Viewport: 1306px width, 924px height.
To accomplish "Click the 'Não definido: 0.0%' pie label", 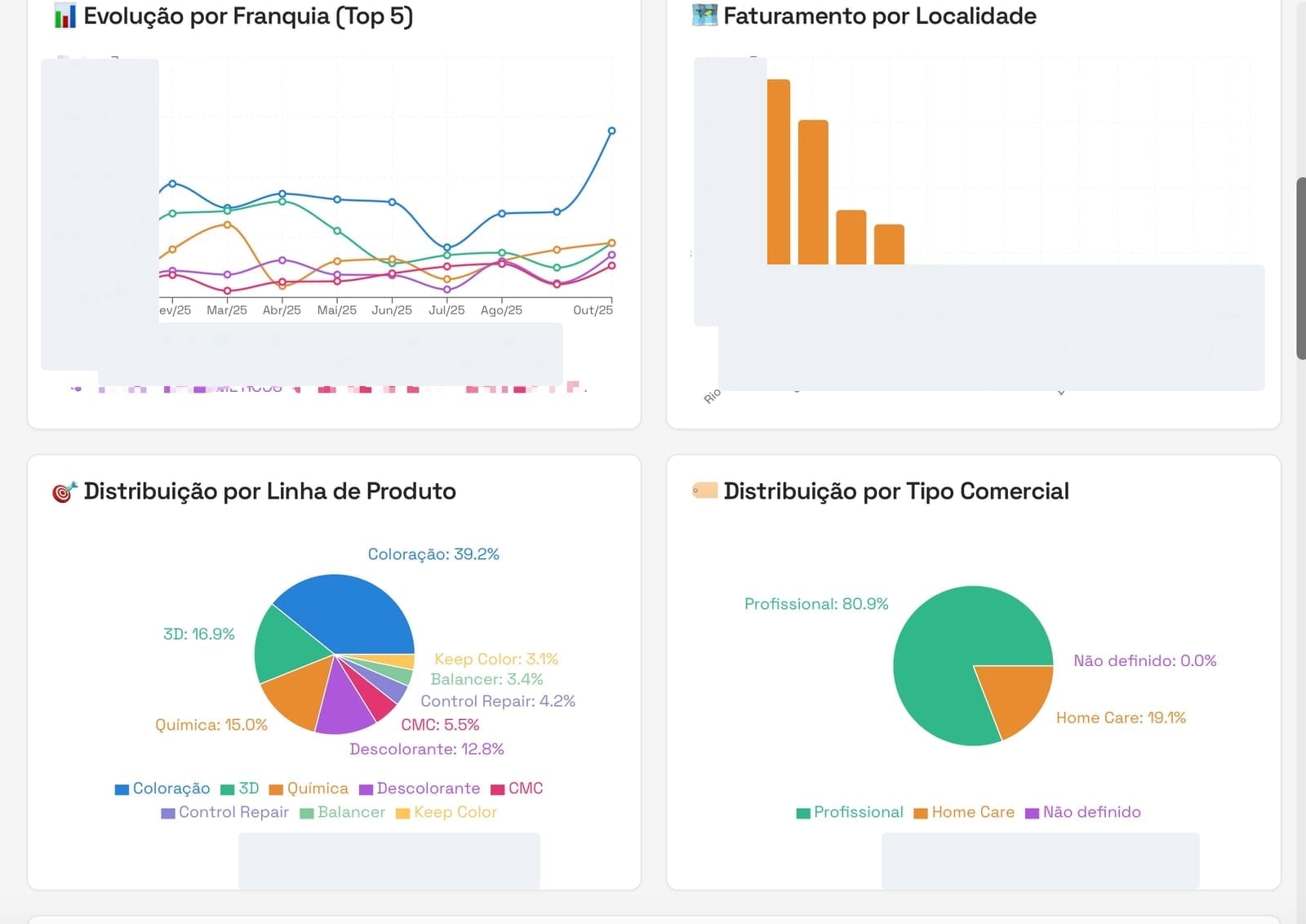I will click(x=1145, y=660).
